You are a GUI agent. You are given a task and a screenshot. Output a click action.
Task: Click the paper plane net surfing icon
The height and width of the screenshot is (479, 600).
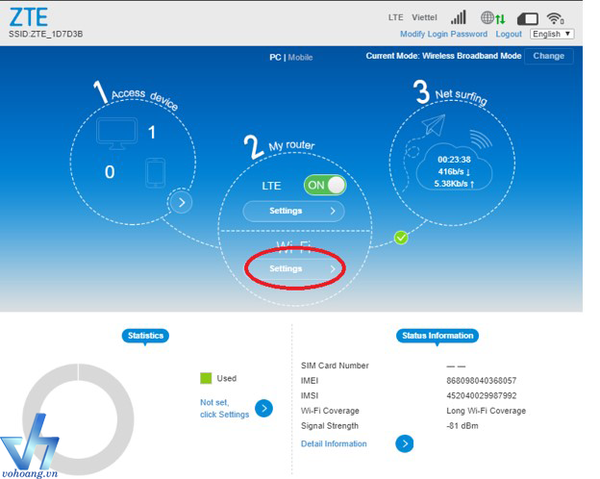434,125
